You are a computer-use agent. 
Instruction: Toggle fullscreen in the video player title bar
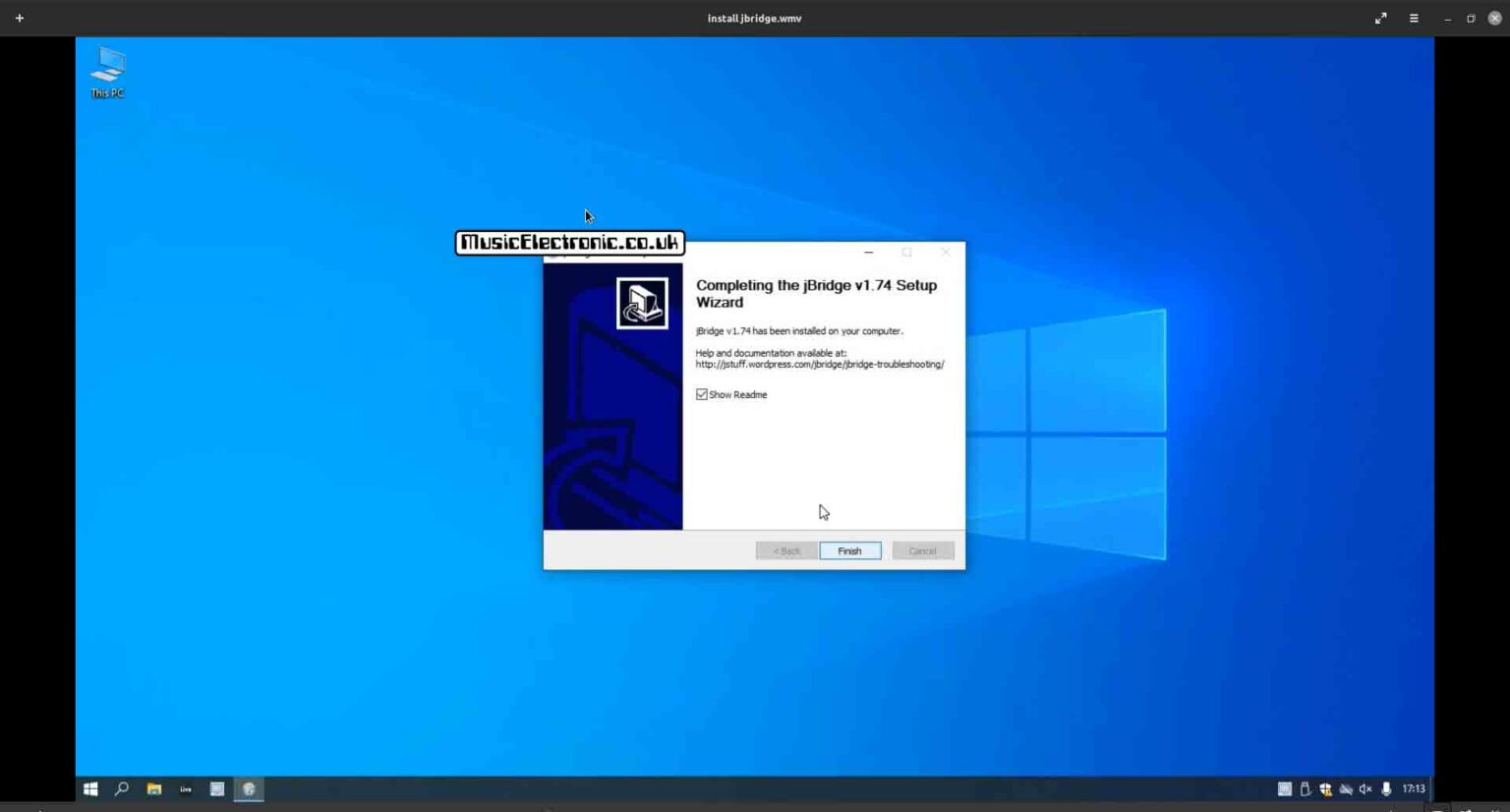[1380, 18]
